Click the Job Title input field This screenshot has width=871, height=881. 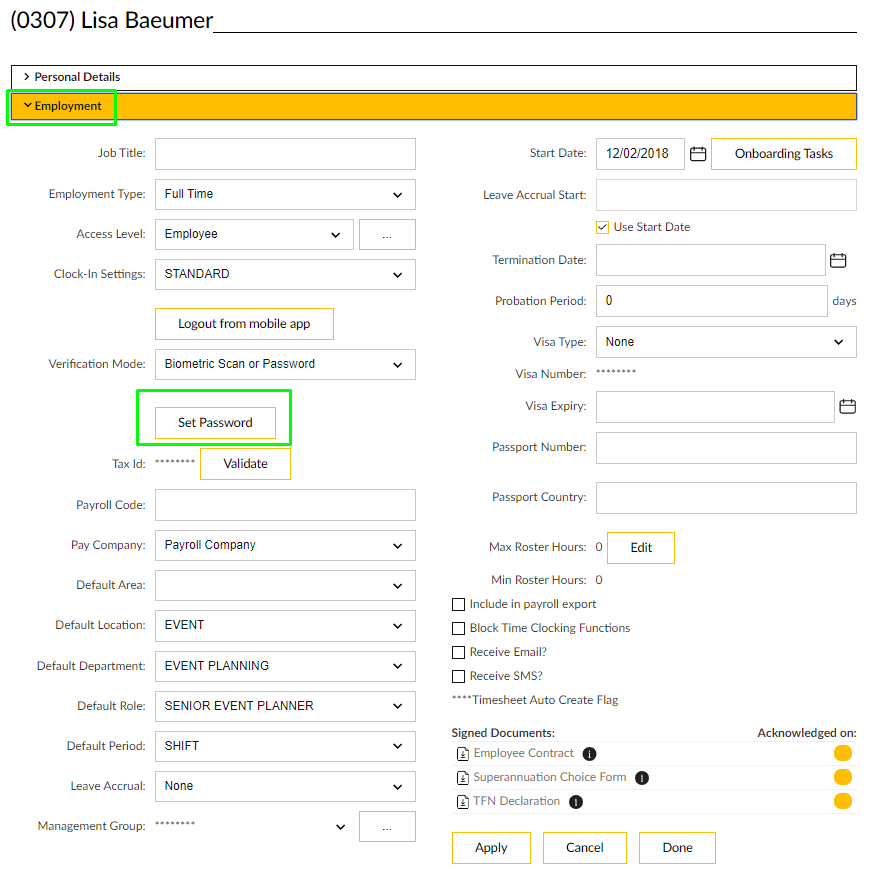[x=285, y=154]
